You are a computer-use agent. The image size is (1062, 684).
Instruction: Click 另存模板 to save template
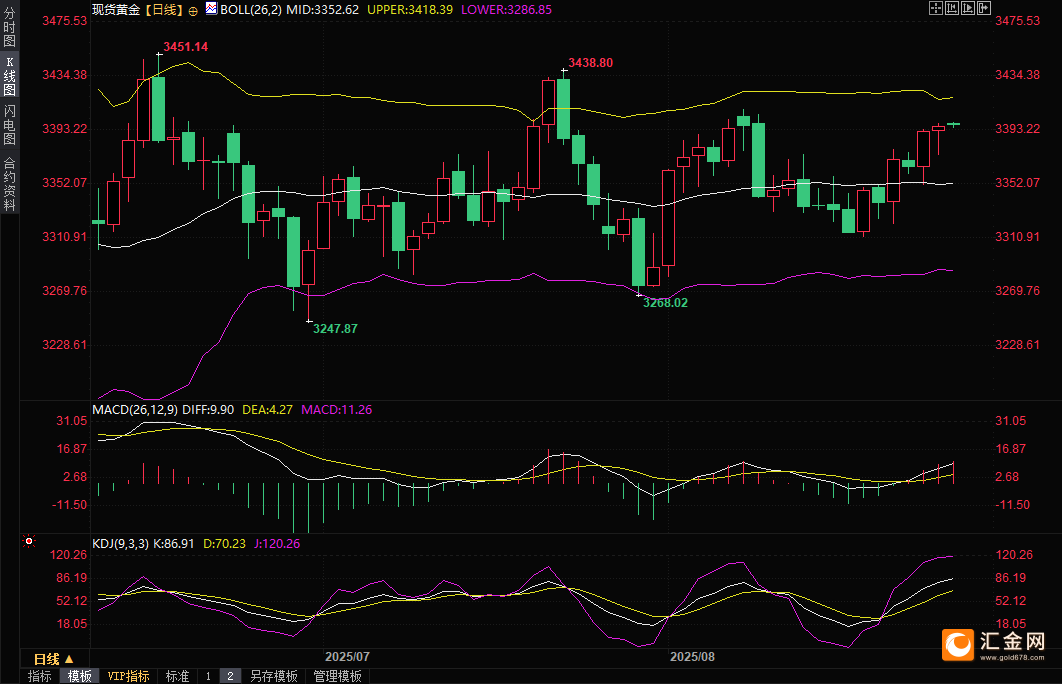pyautogui.click(x=274, y=676)
